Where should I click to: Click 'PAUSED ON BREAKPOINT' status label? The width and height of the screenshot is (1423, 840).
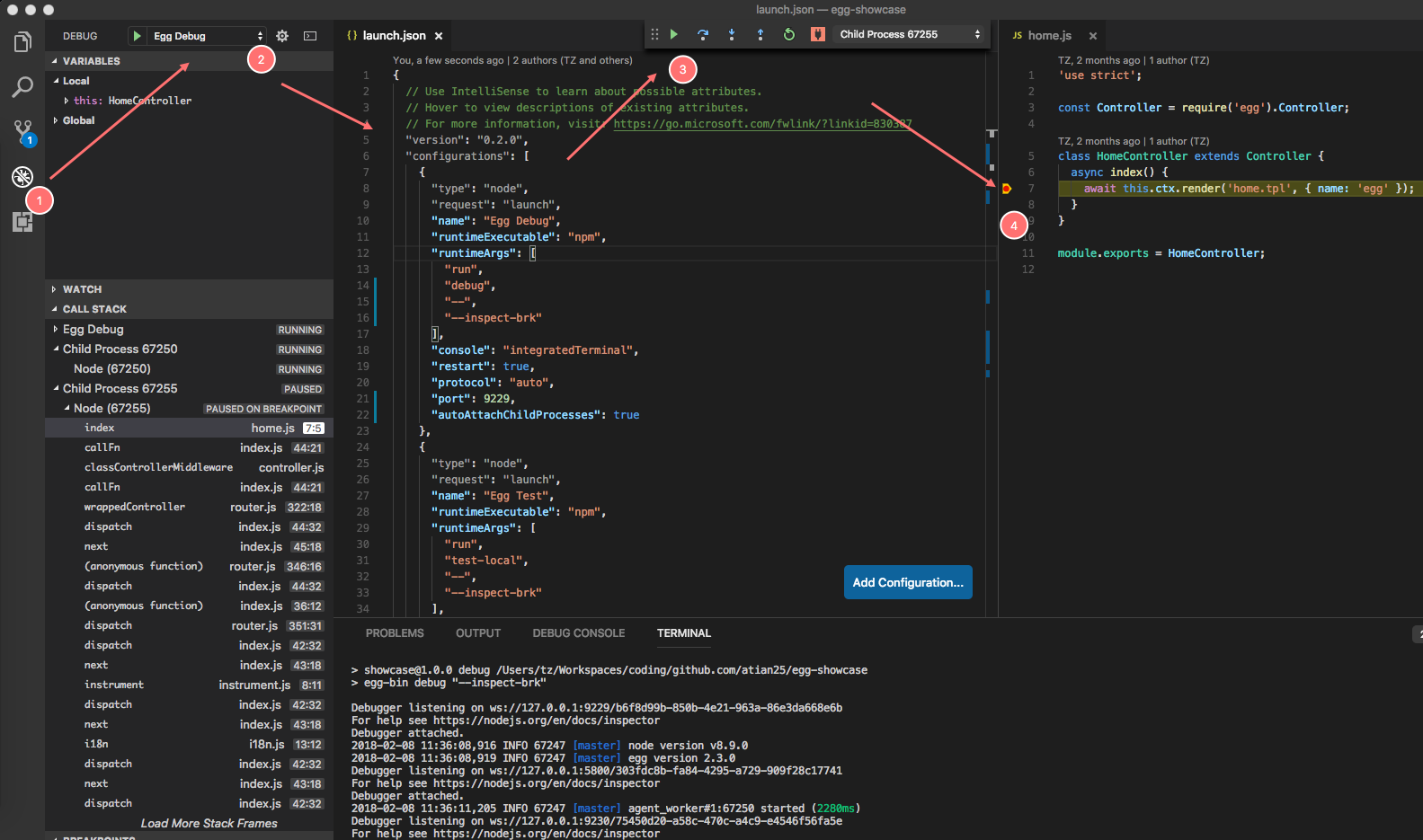click(263, 409)
